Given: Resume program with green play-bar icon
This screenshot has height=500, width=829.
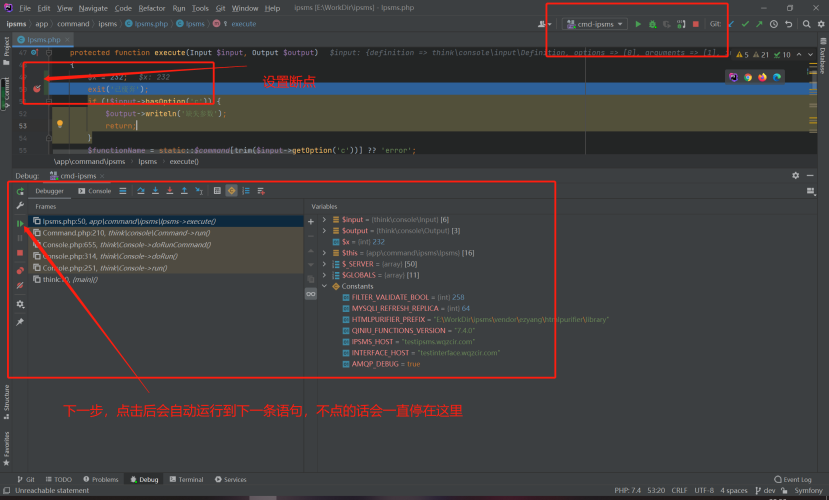Looking at the screenshot, I should [x=20, y=224].
